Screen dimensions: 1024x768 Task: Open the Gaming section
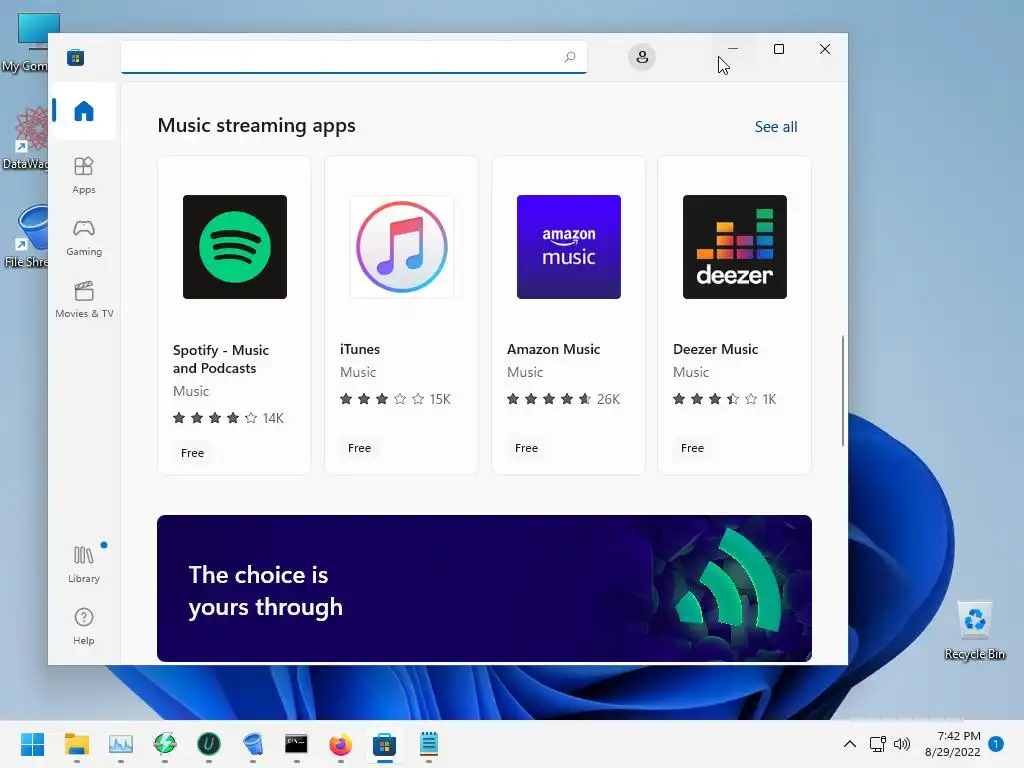[84, 237]
